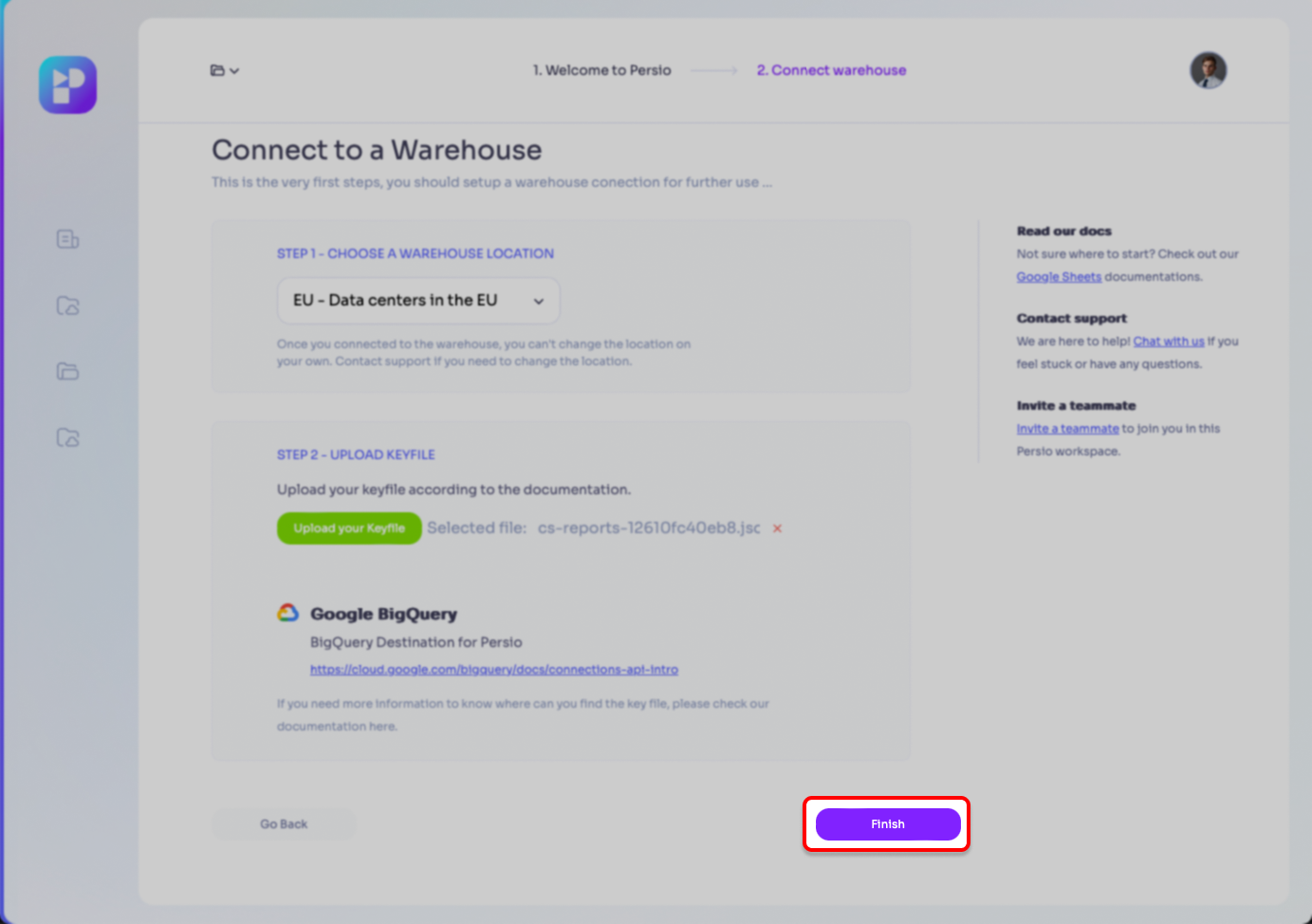Click the Chat with us link
This screenshot has width=1312, height=924.
pos(1168,342)
